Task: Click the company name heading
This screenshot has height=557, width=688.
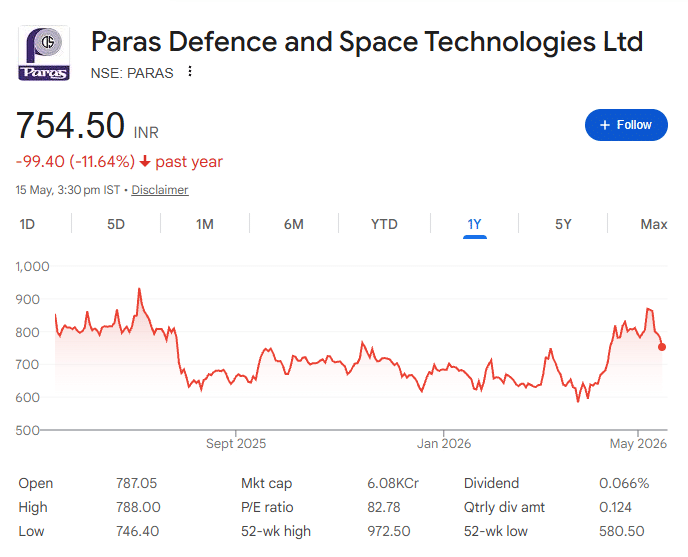Action: [x=367, y=42]
